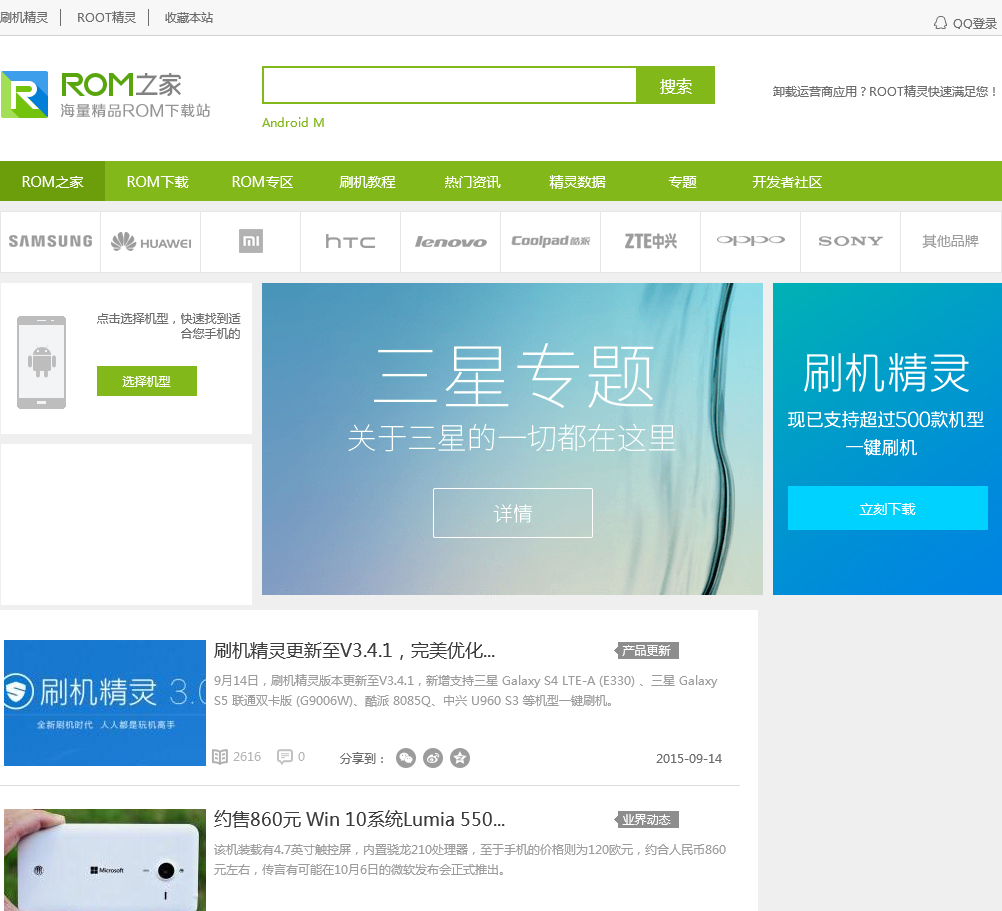This screenshot has height=911, width=1002.
Task: Focus the ROM search input field
Action: (450, 85)
